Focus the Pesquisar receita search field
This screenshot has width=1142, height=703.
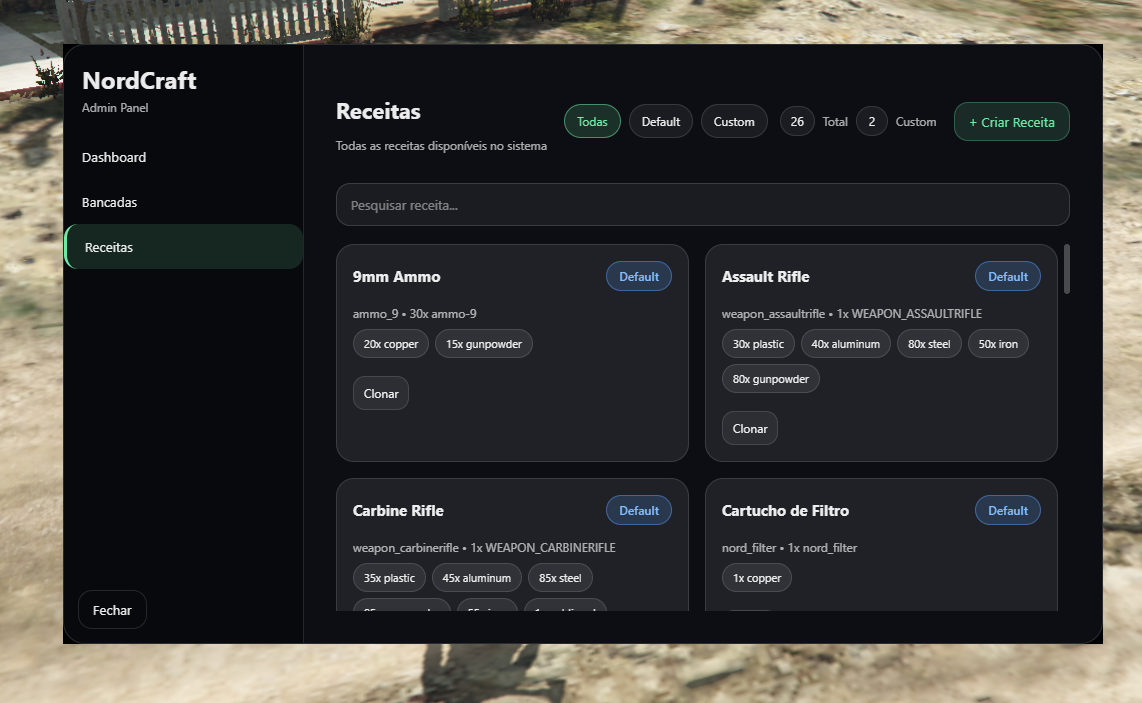tap(702, 205)
